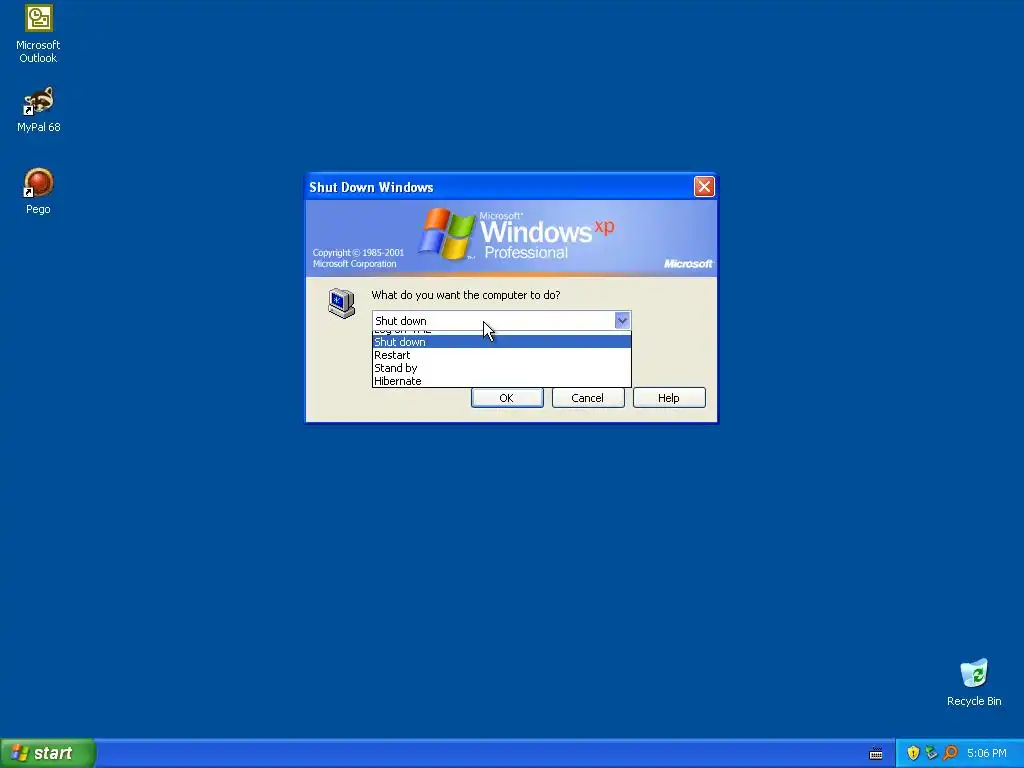The image size is (1024, 768).
Task: Choose Stand by from the dropdown list
Action: pos(502,368)
